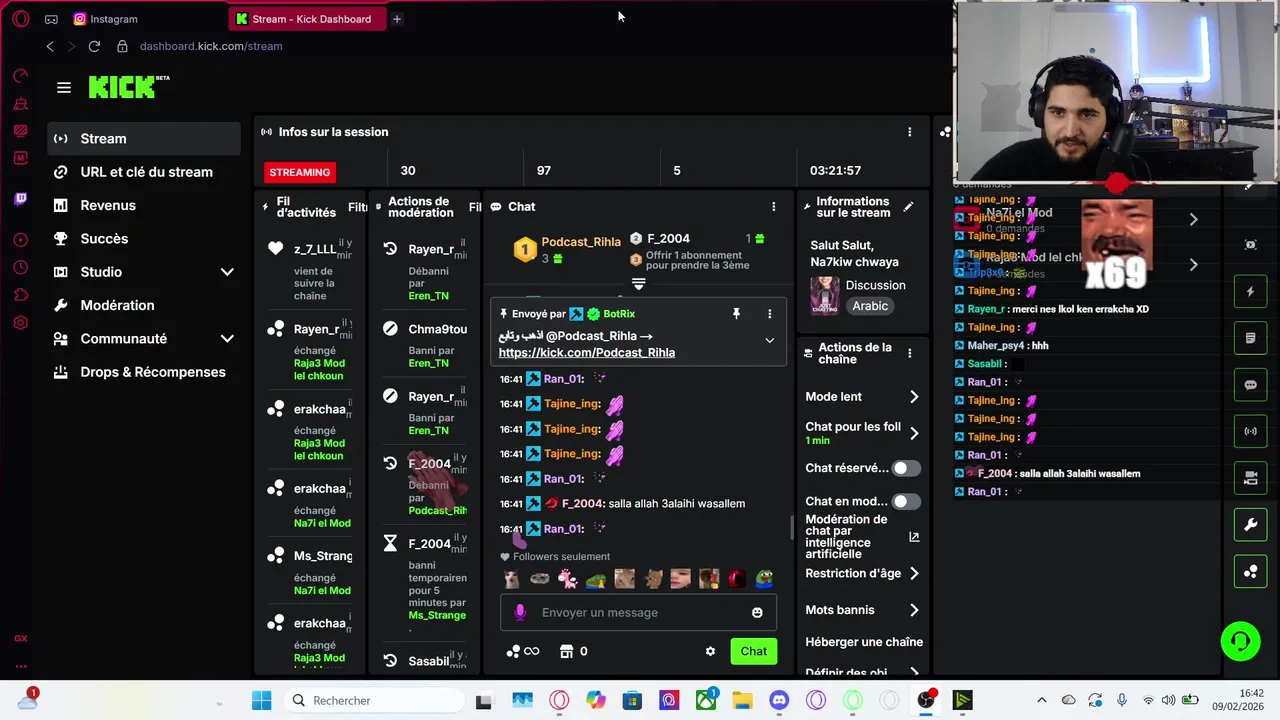This screenshot has width=1280, height=720.
Task: Open right rail broadcast signal icon
Action: (x=1250, y=432)
